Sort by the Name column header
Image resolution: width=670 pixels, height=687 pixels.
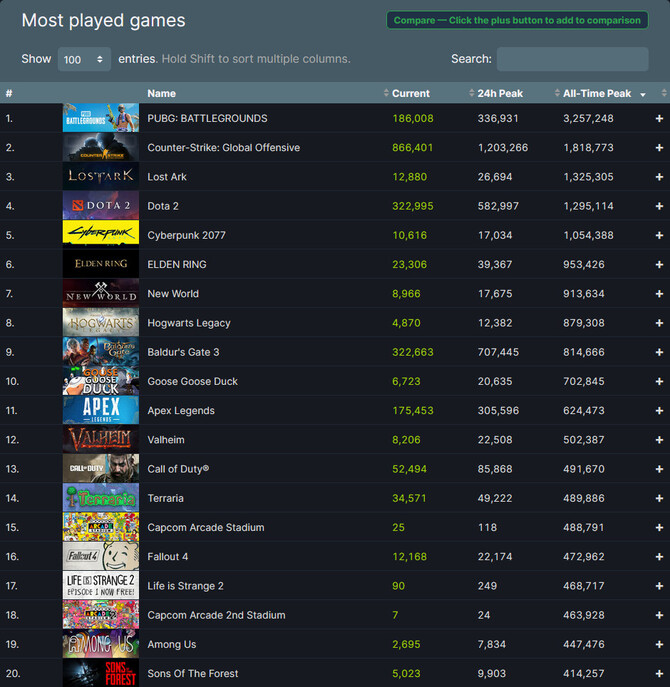[x=161, y=93]
